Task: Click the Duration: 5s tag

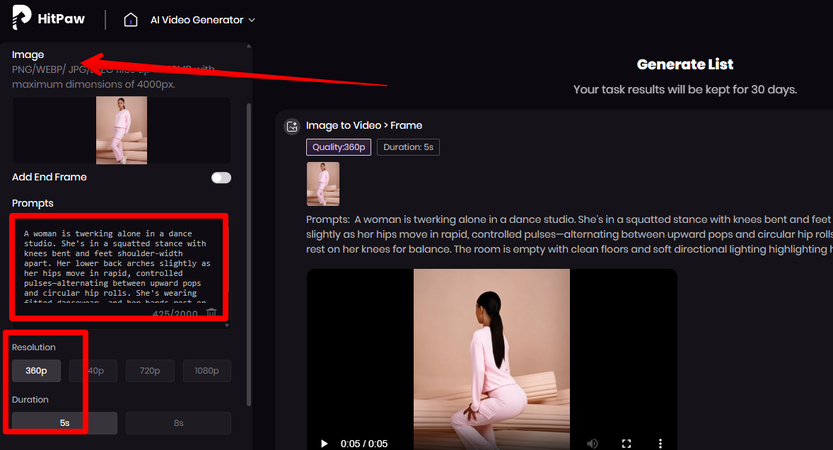Action: [408, 147]
